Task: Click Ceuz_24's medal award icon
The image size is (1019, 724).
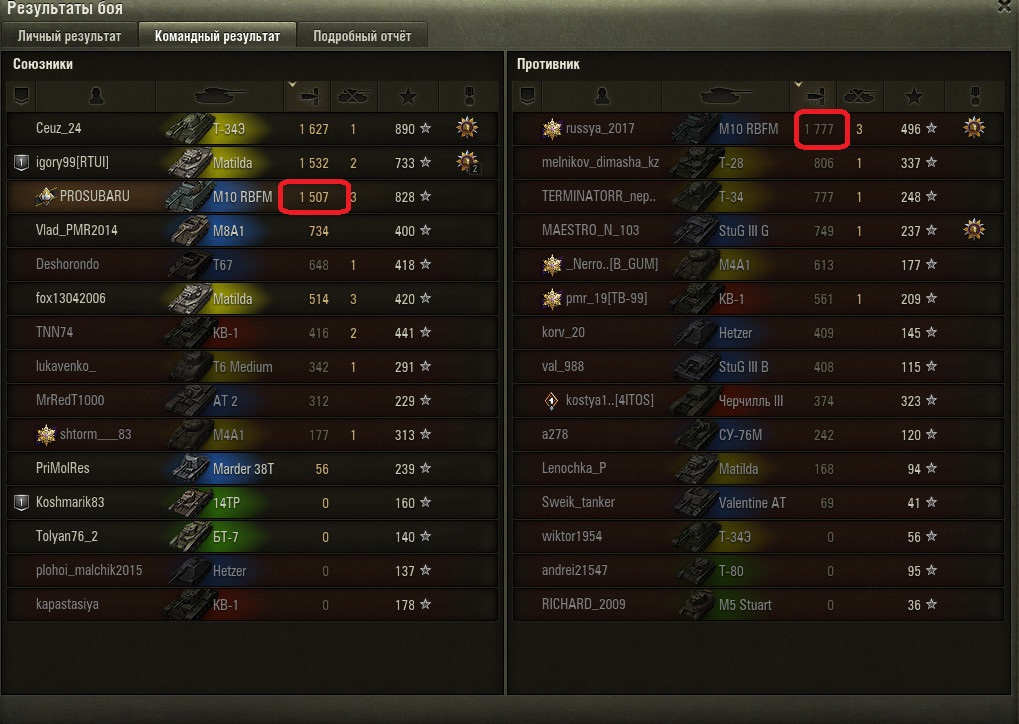Action: 467,127
